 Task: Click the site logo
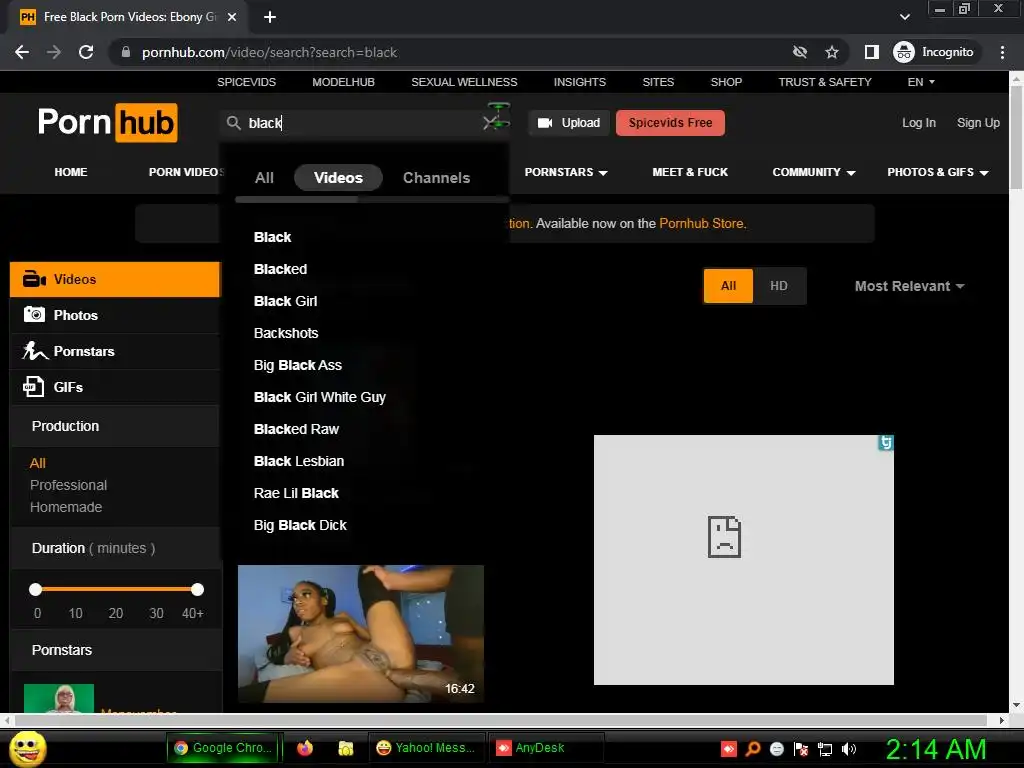point(108,122)
